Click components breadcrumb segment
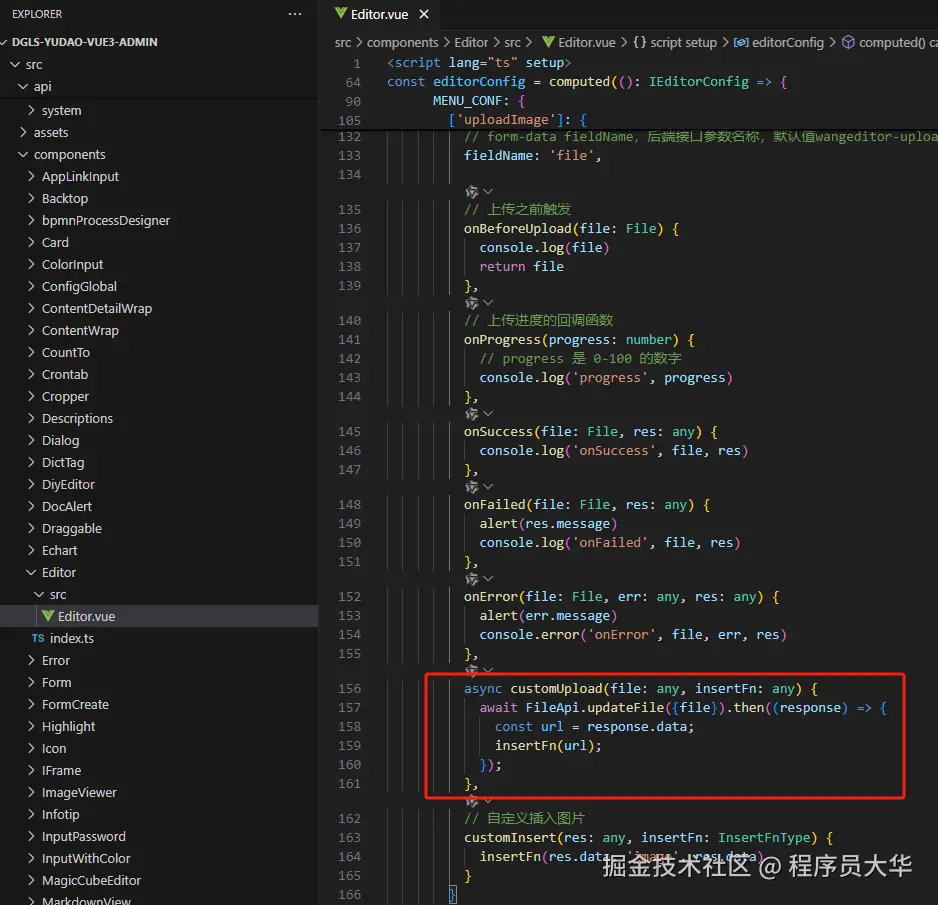938x905 pixels. tap(402, 42)
